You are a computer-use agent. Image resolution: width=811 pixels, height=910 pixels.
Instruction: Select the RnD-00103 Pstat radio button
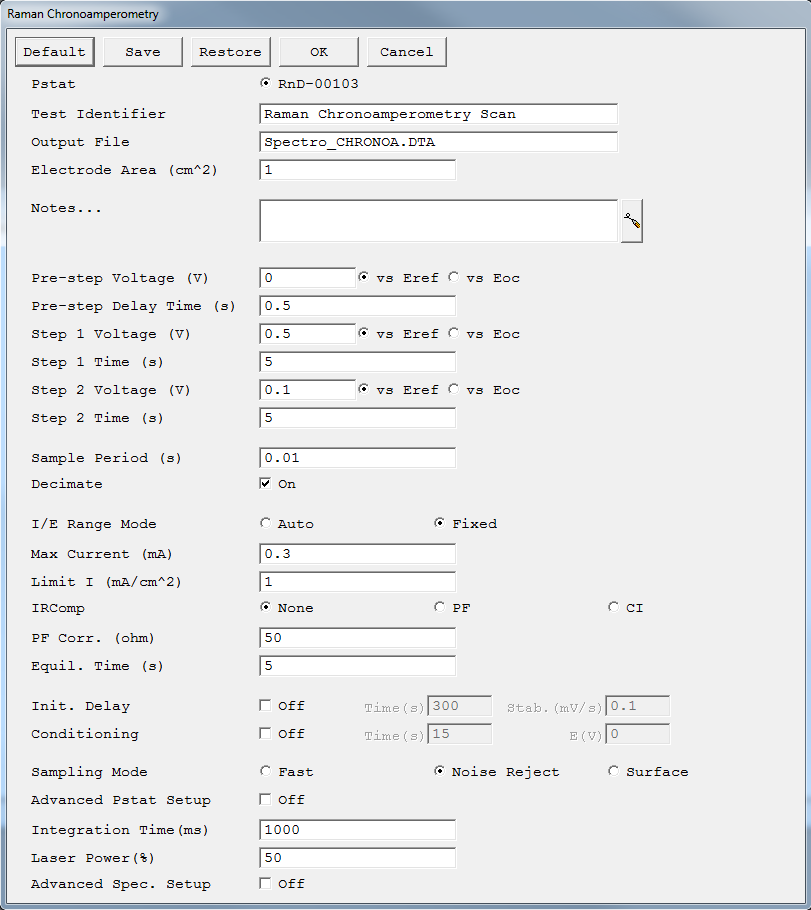click(x=265, y=83)
